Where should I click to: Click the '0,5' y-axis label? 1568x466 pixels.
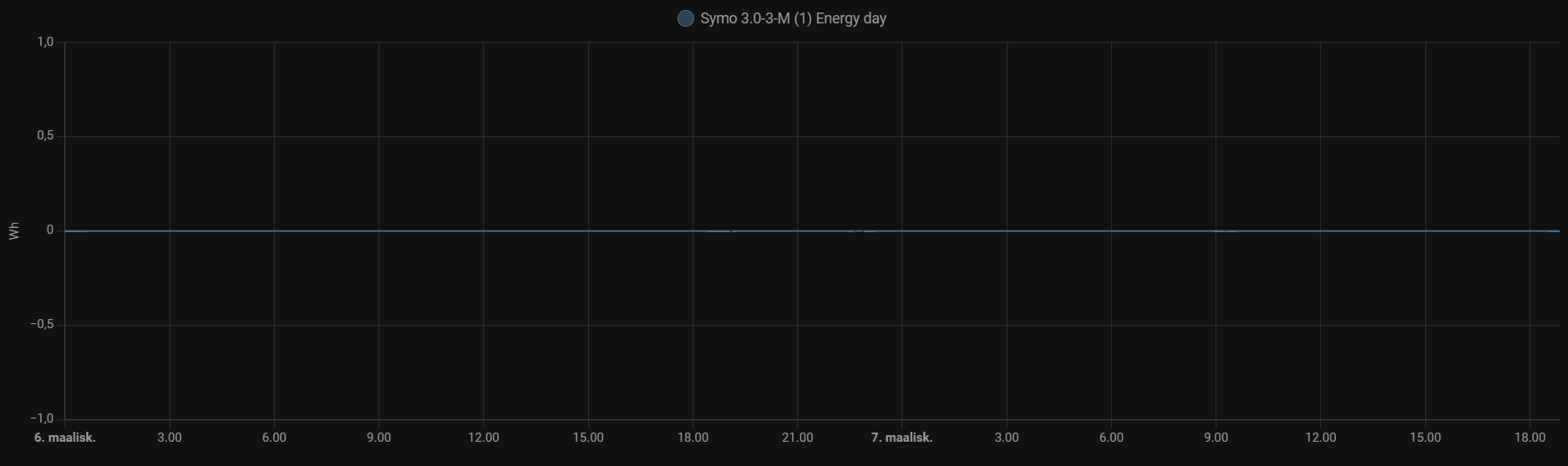click(45, 136)
